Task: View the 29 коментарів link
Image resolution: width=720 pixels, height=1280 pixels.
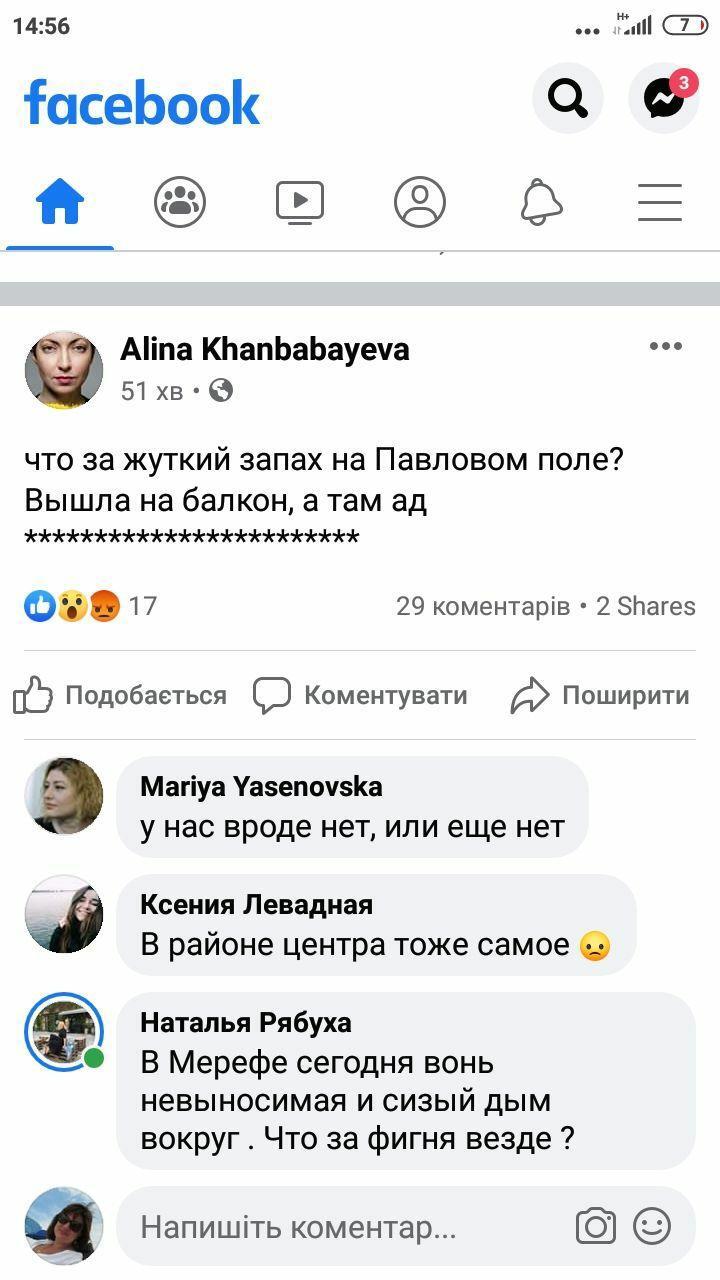Action: point(482,606)
